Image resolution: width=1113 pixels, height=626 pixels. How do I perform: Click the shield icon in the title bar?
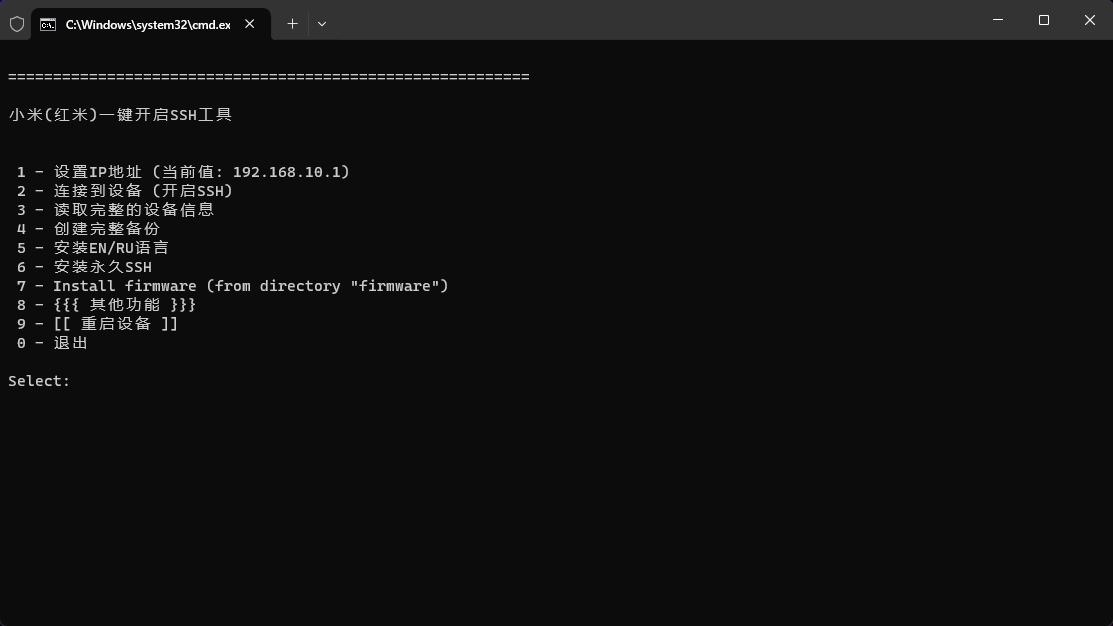[x=17, y=23]
